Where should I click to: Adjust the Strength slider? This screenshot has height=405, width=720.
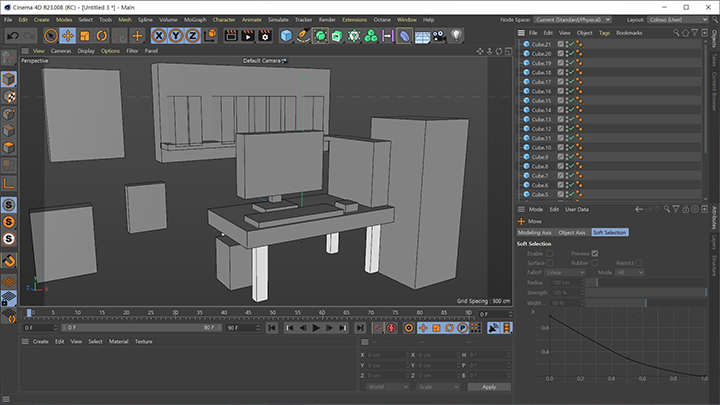click(x=646, y=292)
